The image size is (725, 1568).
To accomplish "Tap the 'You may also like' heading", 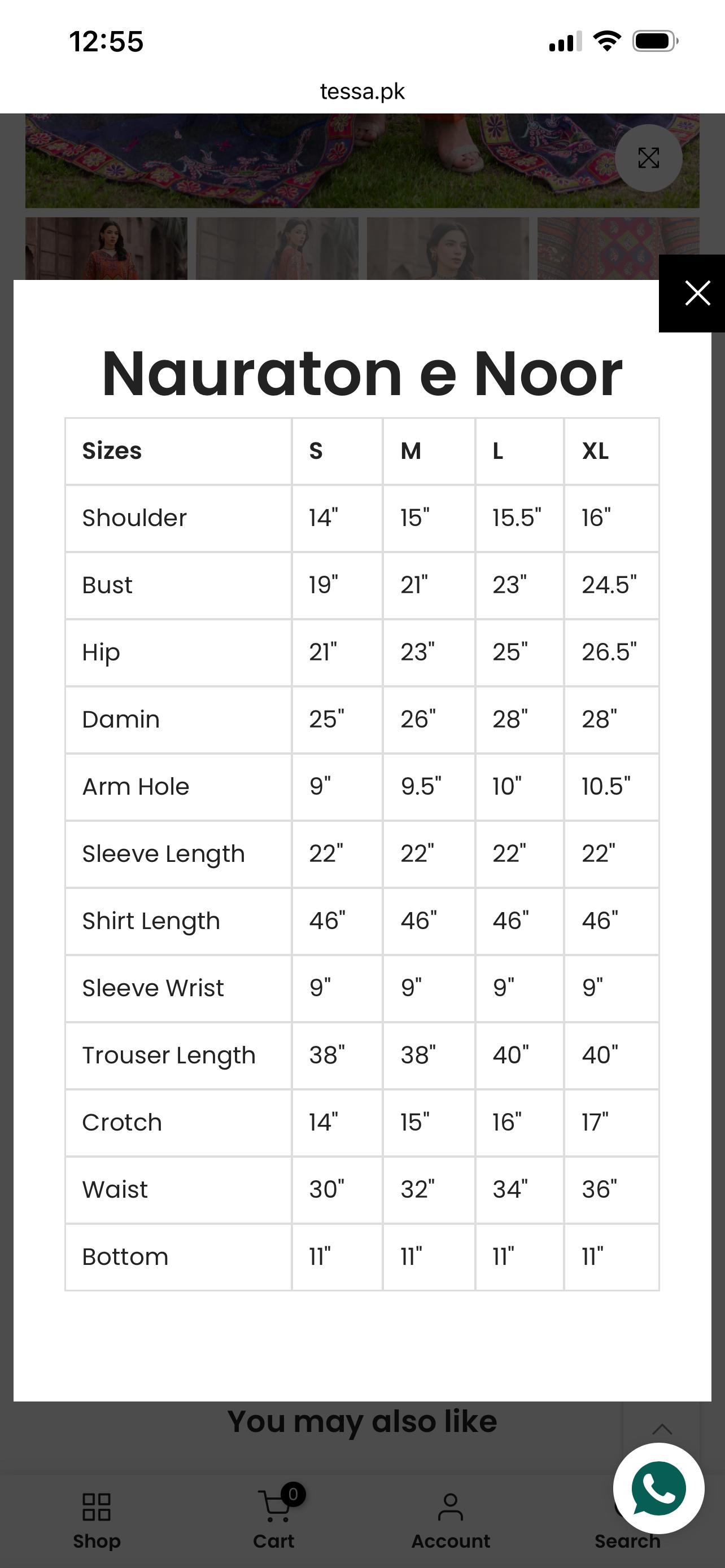I will click(362, 1422).
